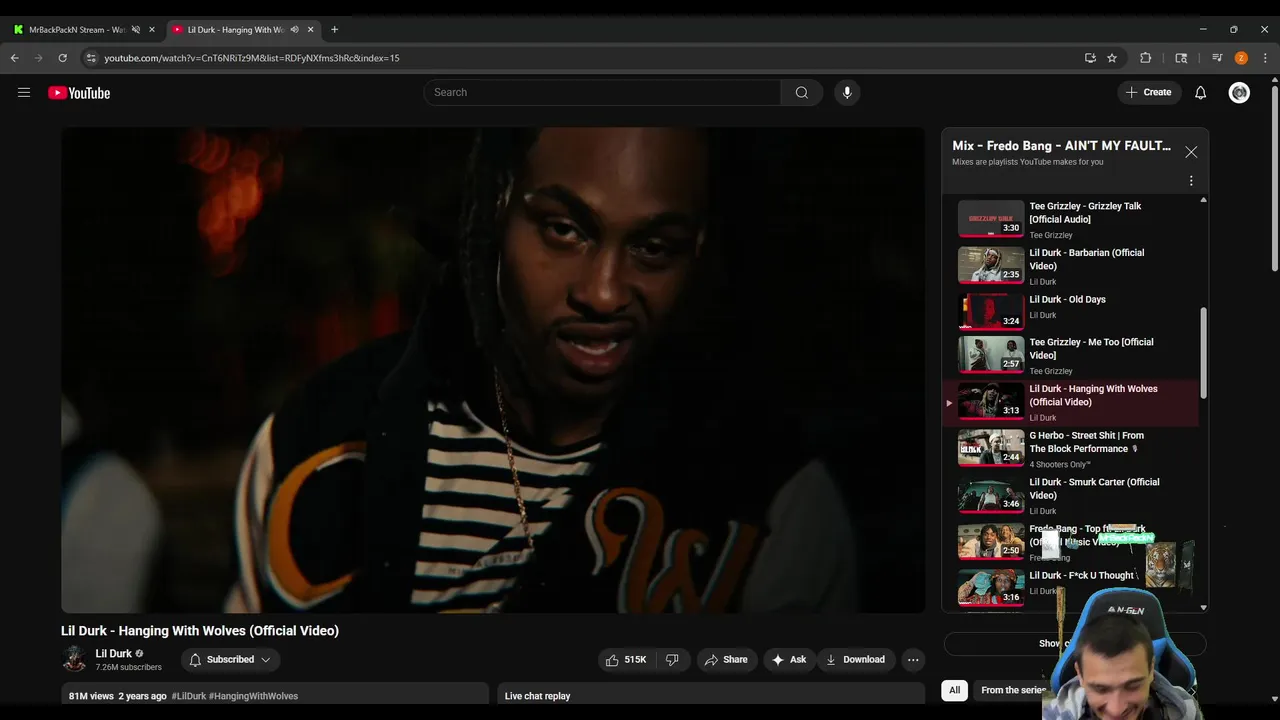Go back in the browser

(x=14, y=58)
